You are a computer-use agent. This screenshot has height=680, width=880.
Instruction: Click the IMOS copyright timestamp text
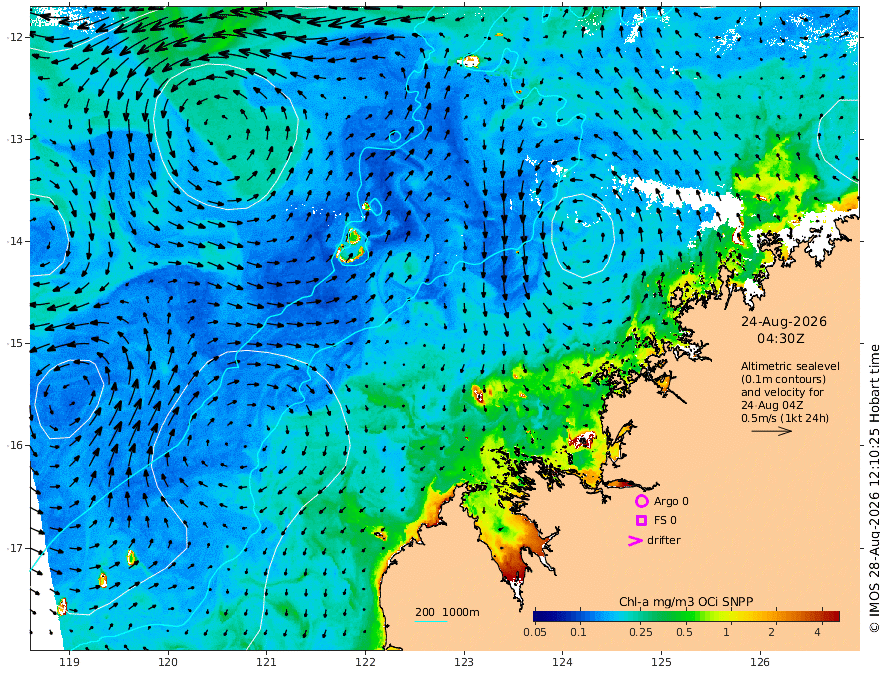coord(873,488)
